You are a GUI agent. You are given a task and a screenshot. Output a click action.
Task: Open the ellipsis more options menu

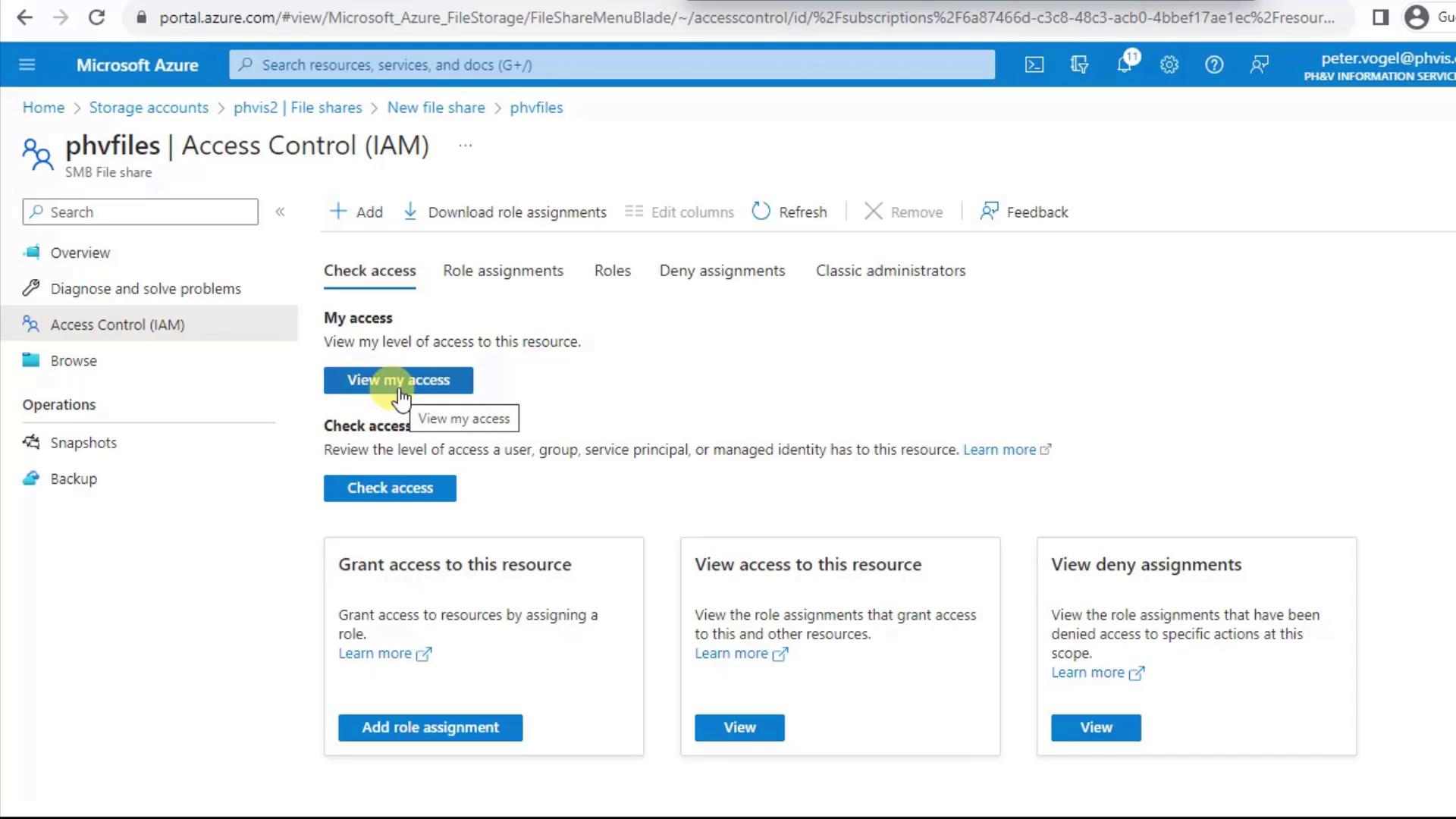[x=466, y=146]
